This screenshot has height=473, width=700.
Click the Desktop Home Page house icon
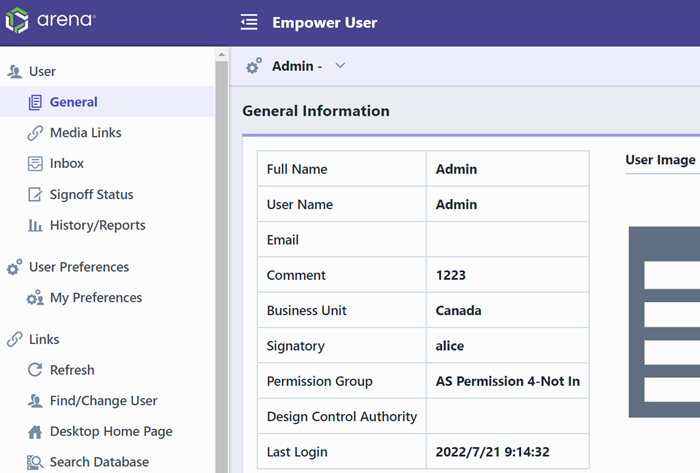35,432
